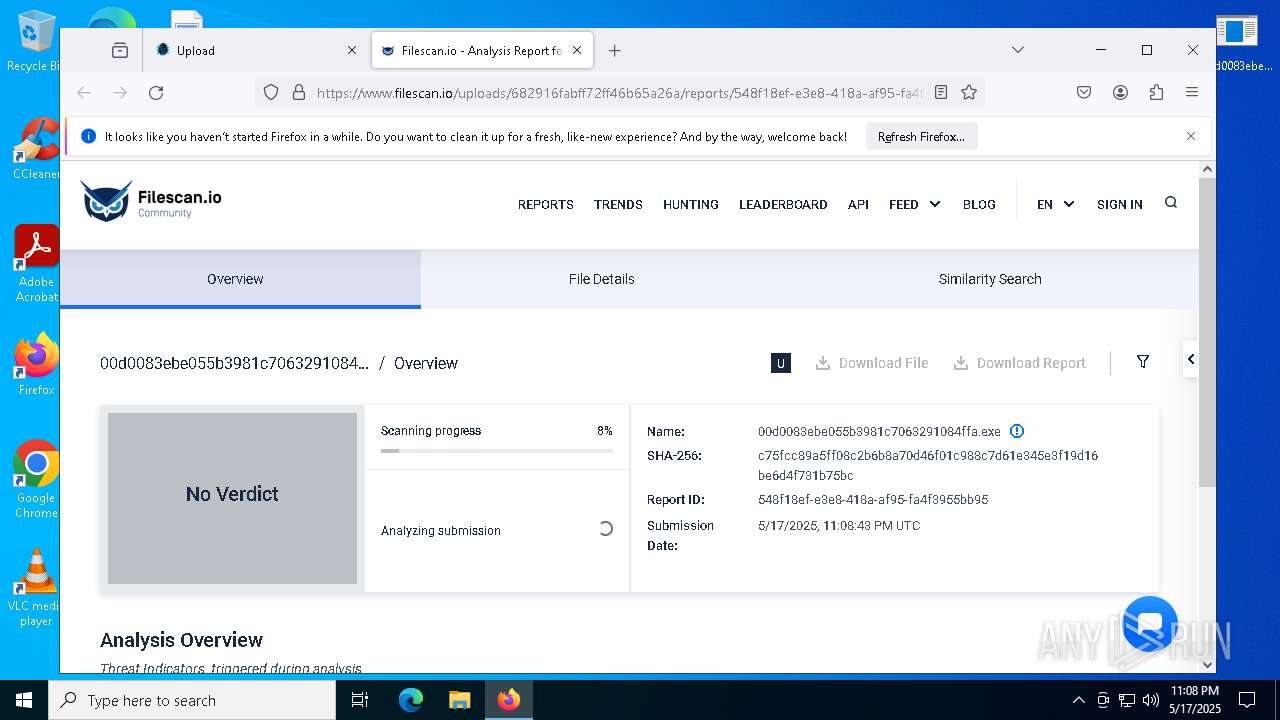Toggle reader view icon
This screenshot has height=720, width=1280.
(941, 93)
